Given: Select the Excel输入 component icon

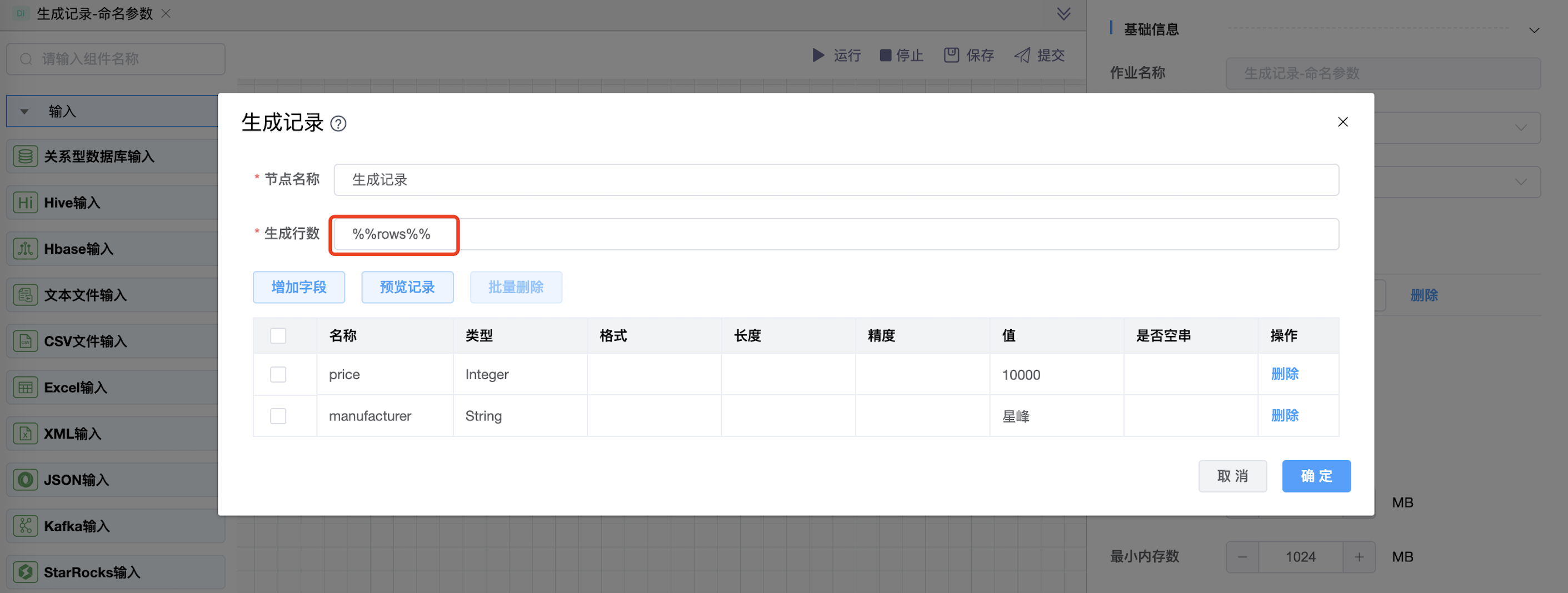Looking at the screenshot, I should coord(25,388).
